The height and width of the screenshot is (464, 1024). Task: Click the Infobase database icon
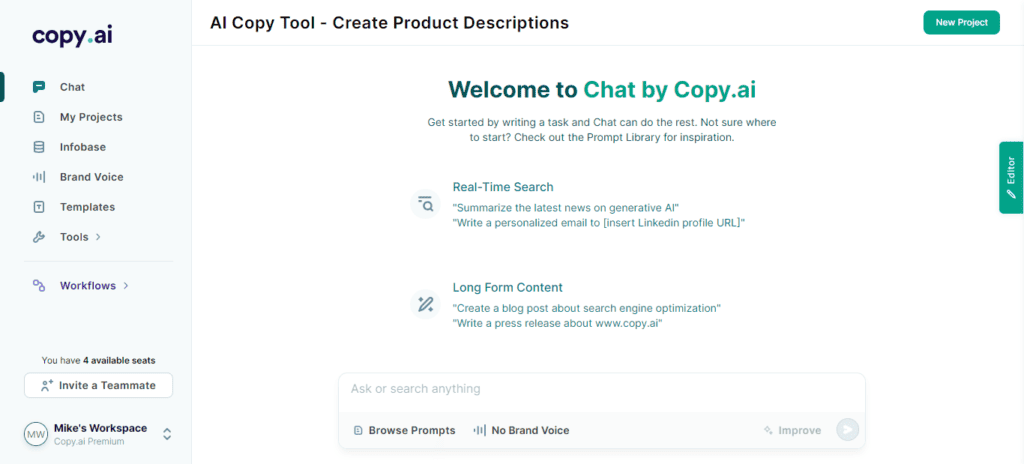click(x=39, y=147)
